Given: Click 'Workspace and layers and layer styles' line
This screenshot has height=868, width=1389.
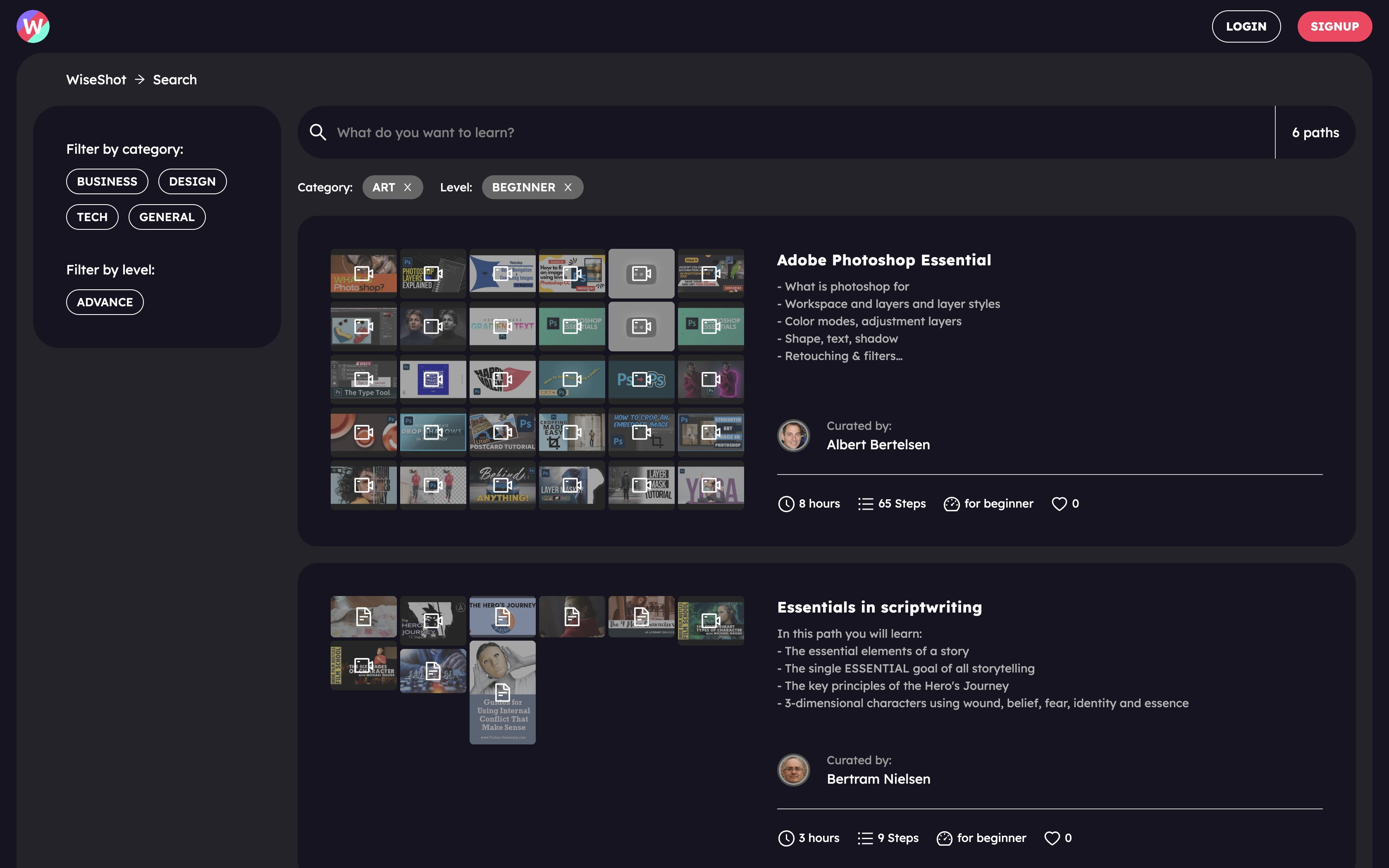Looking at the screenshot, I should click(x=888, y=304).
